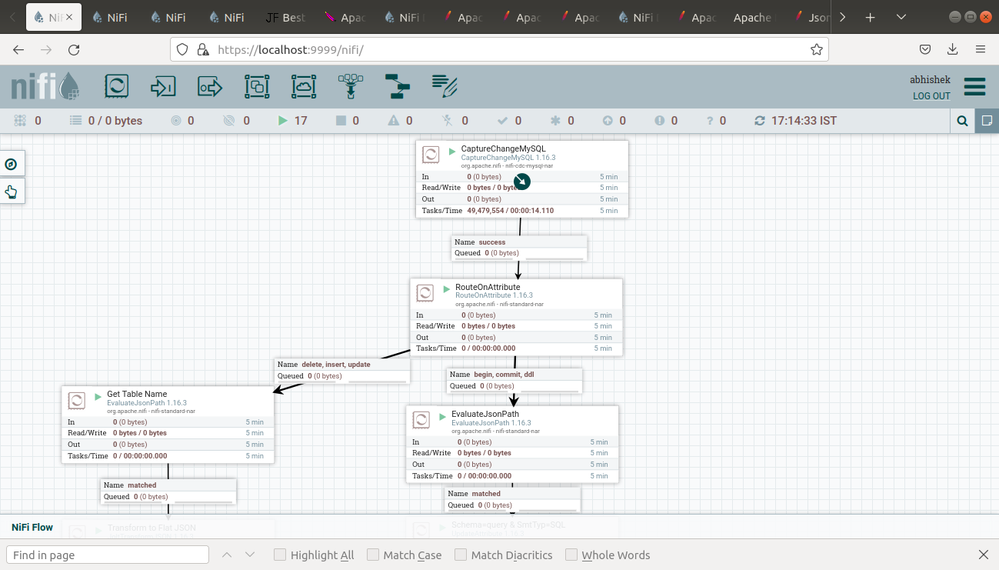Image resolution: width=999 pixels, height=570 pixels.
Task: Select the Input Port toolbar icon
Action: (x=163, y=87)
